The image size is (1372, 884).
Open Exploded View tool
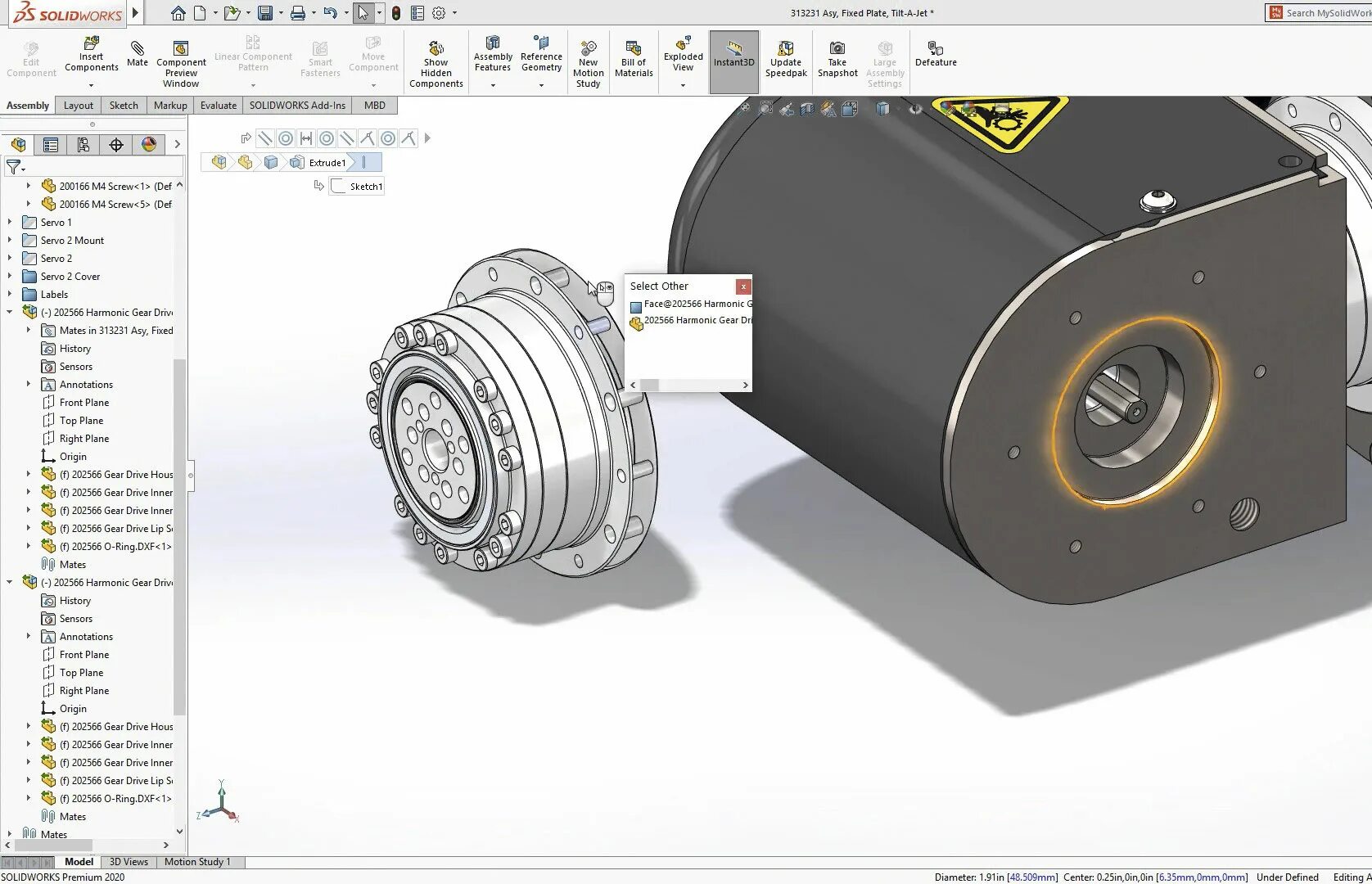point(683,54)
